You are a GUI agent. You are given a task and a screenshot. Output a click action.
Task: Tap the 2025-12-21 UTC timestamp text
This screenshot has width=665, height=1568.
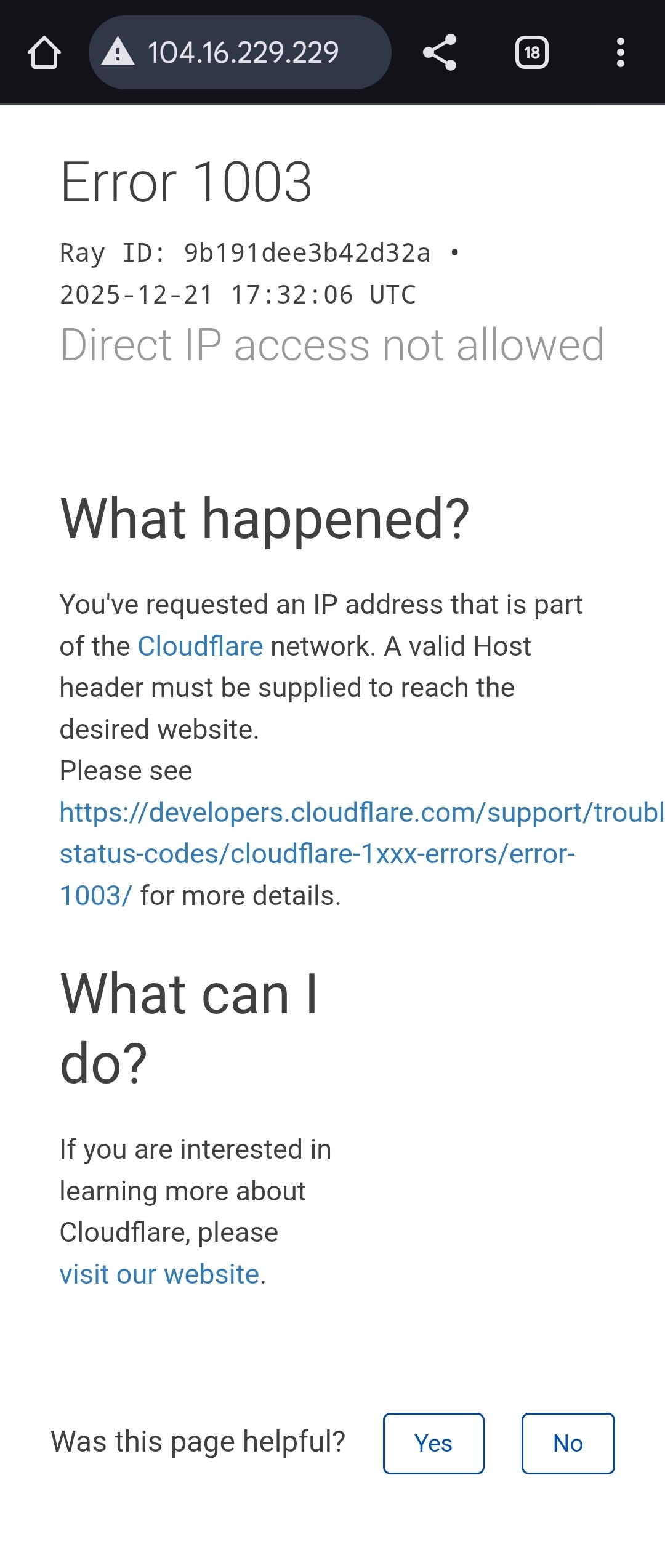238,295
